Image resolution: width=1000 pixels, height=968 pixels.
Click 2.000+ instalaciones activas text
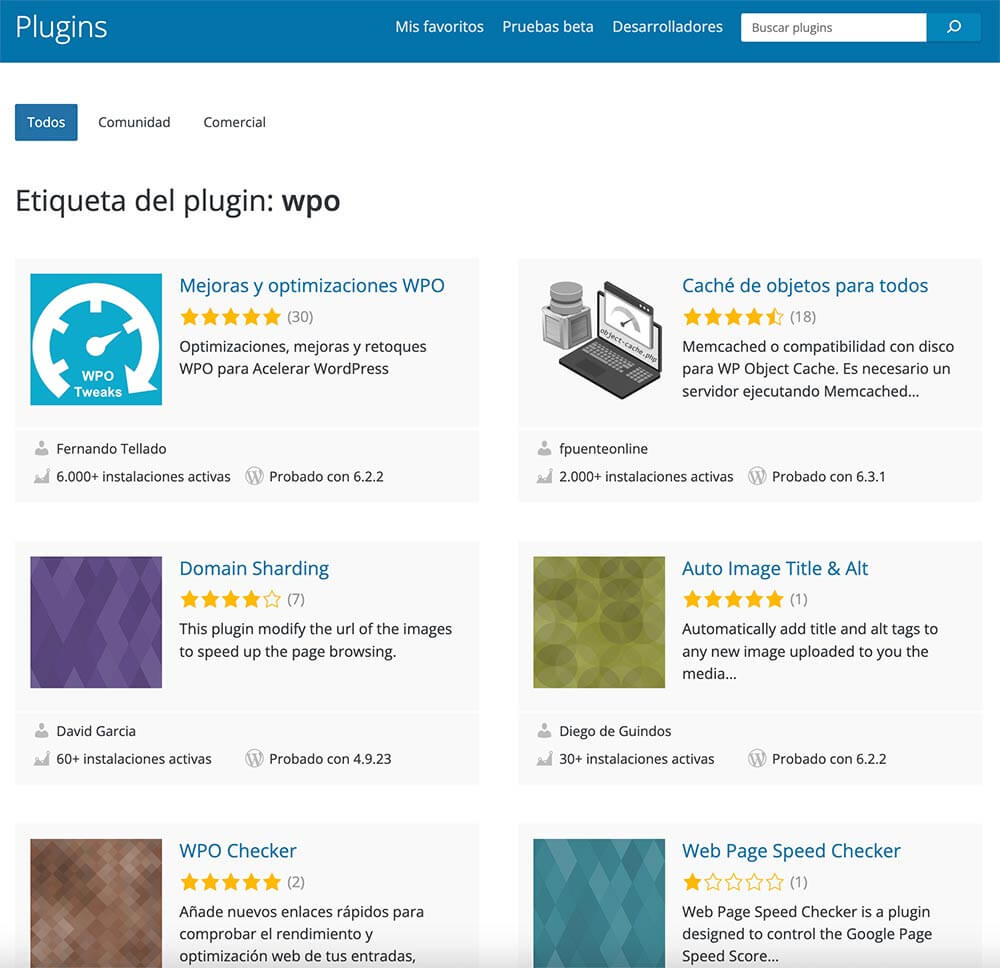pyautogui.click(x=646, y=477)
